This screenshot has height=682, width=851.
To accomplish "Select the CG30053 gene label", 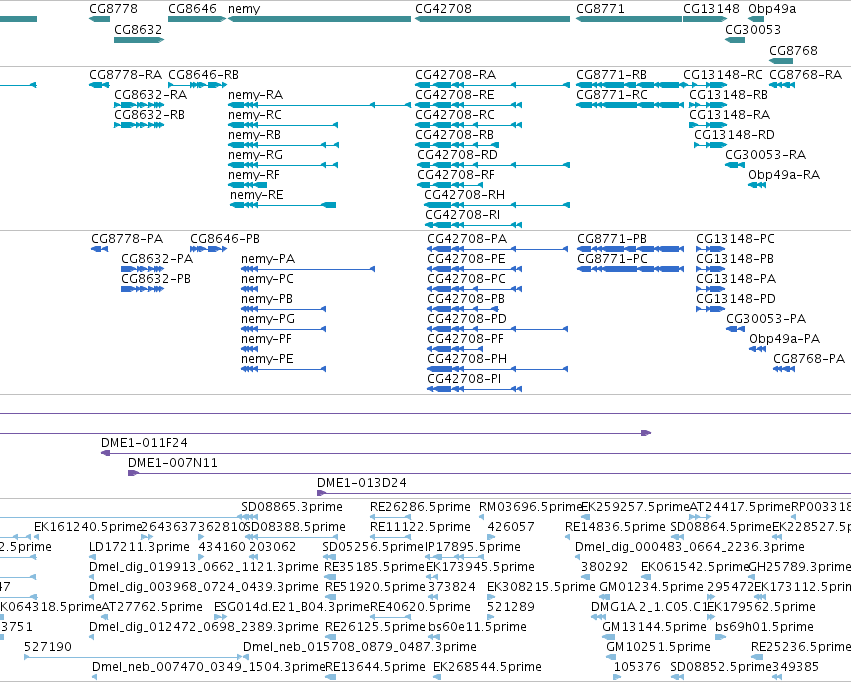I will tap(753, 29).
